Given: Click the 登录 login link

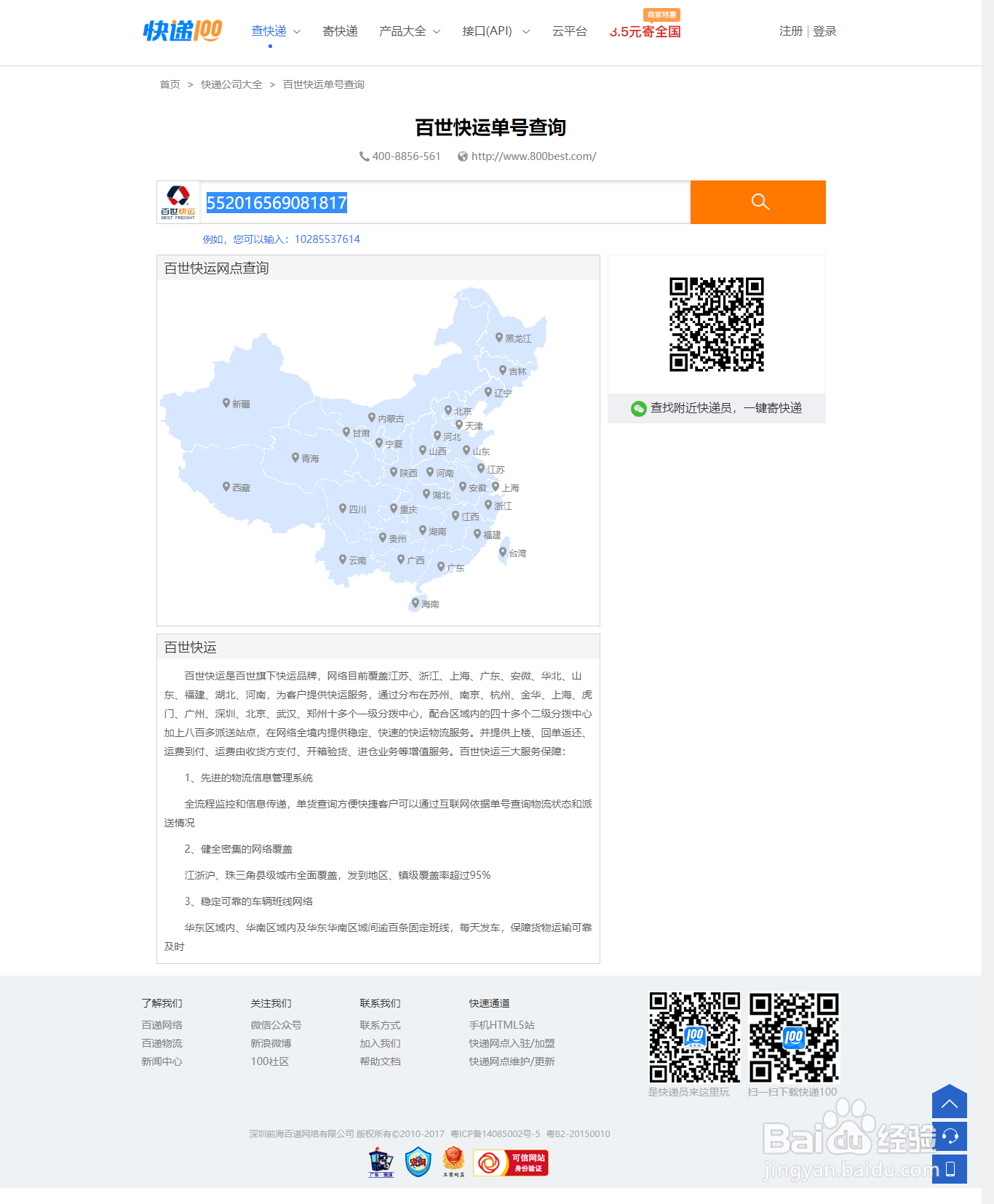Looking at the screenshot, I should (x=824, y=31).
